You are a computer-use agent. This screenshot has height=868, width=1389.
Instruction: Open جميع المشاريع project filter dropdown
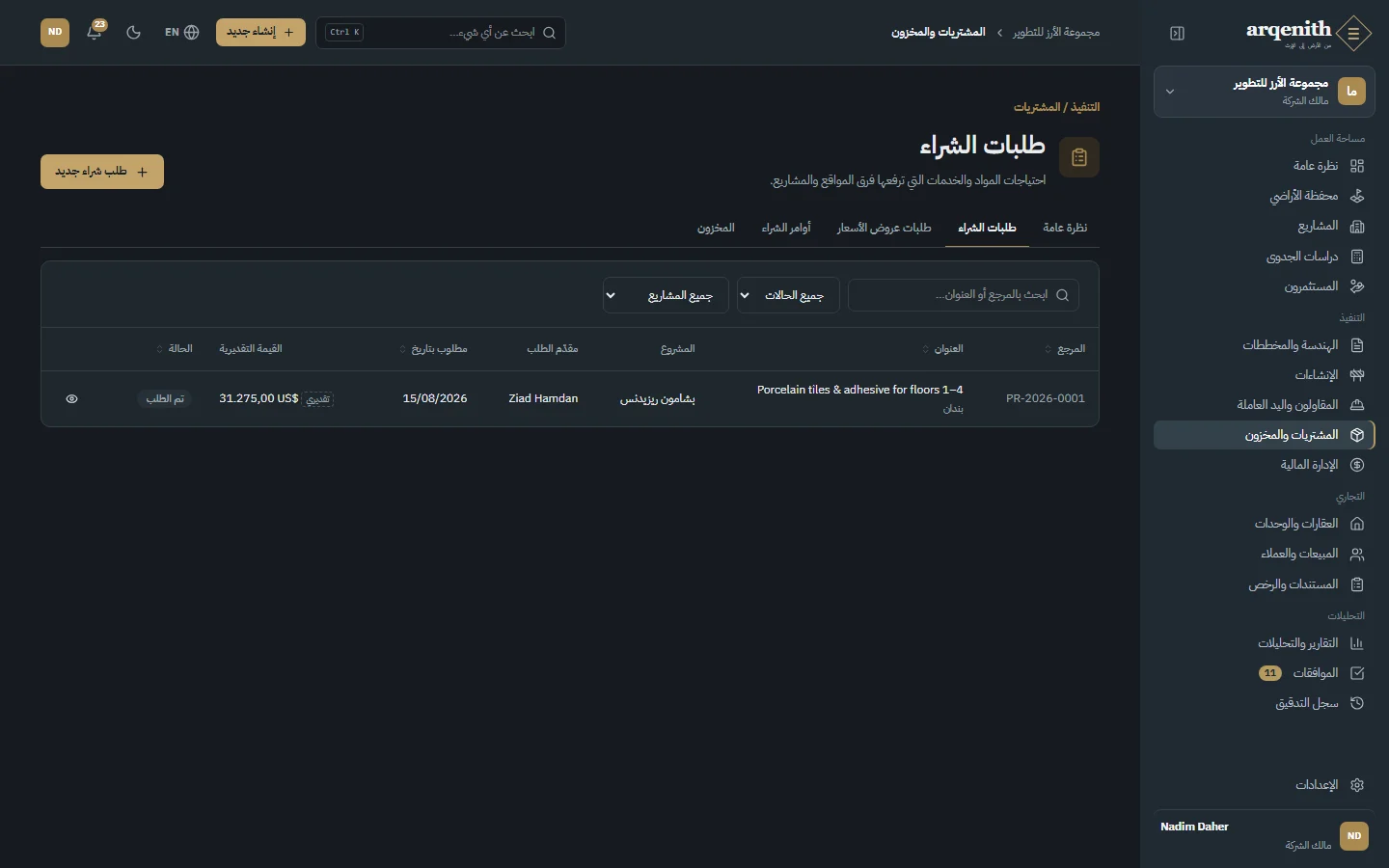click(x=666, y=295)
